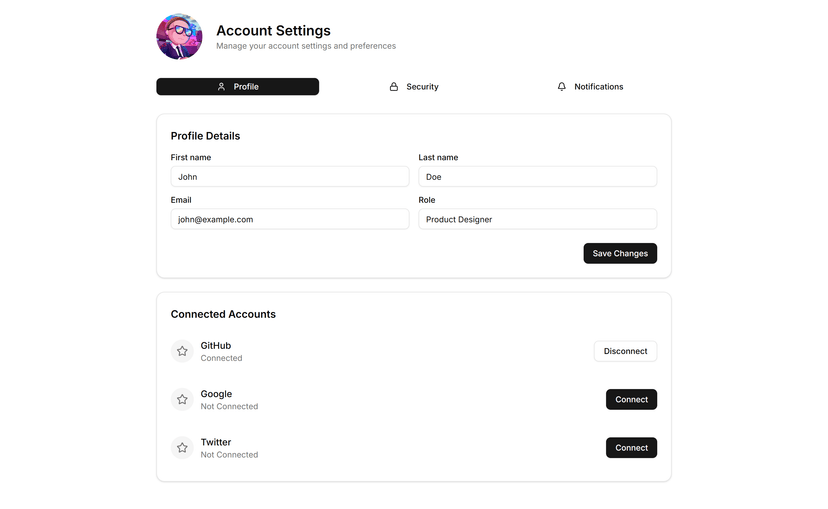Viewport: 828px width, 509px height.
Task: Open the Notifications tab
Action: point(590,87)
